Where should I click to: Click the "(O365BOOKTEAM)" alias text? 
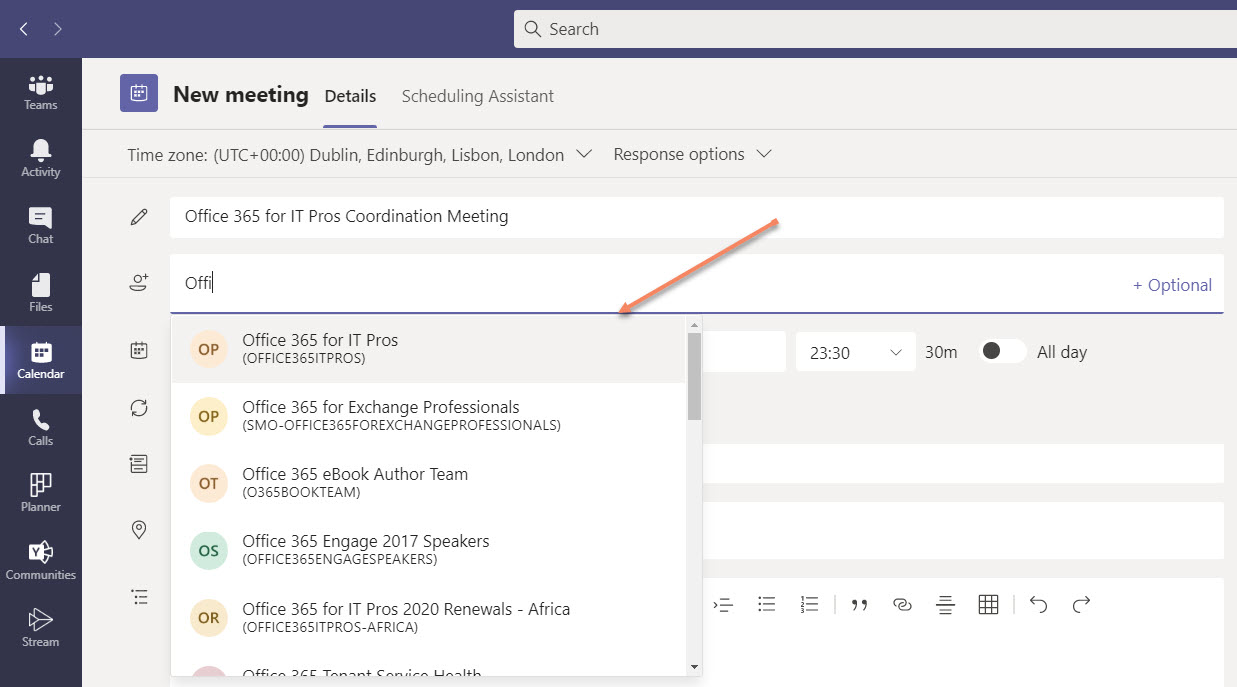pos(301,493)
